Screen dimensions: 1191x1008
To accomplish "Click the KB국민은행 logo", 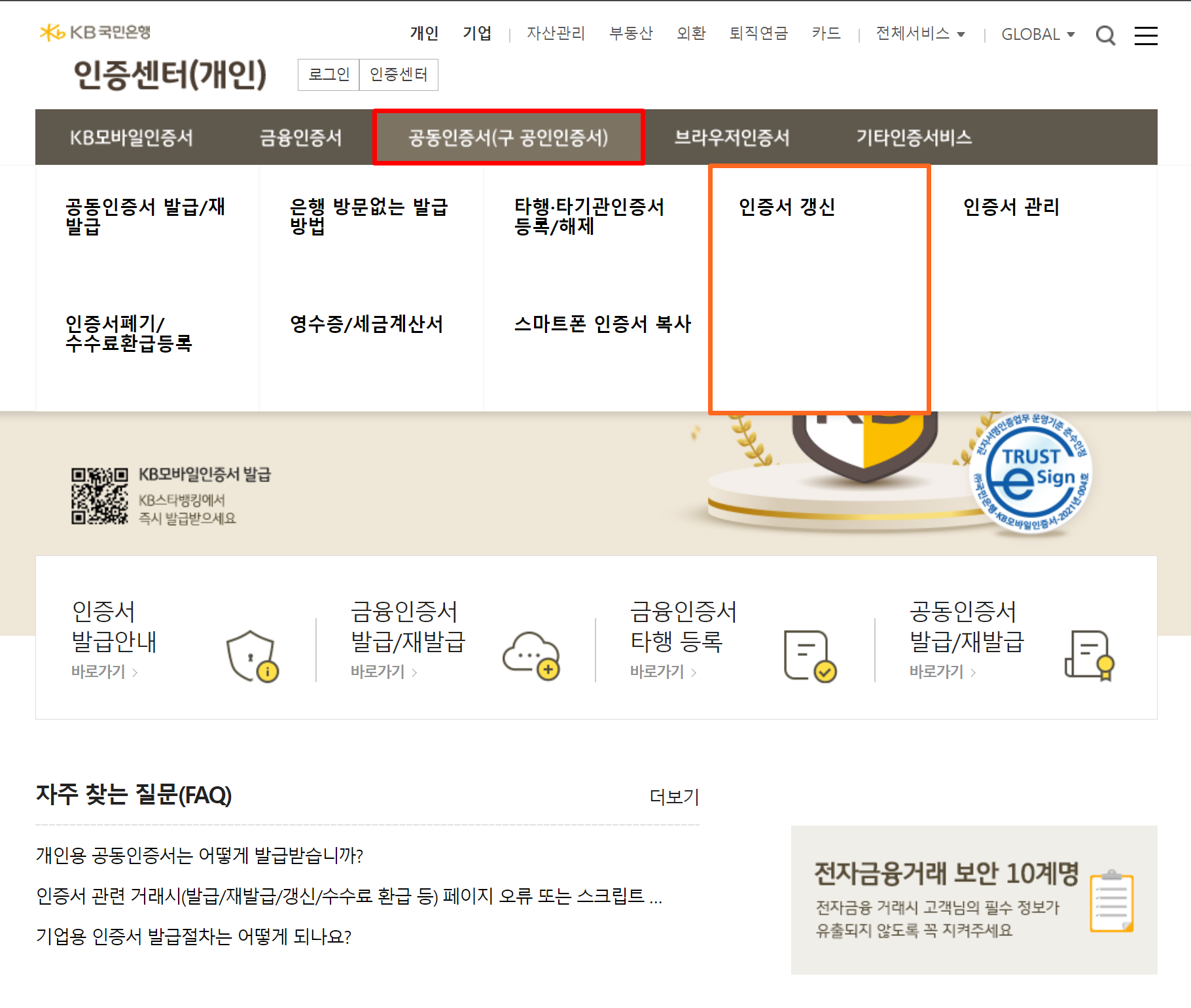I will tap(95, 32).
